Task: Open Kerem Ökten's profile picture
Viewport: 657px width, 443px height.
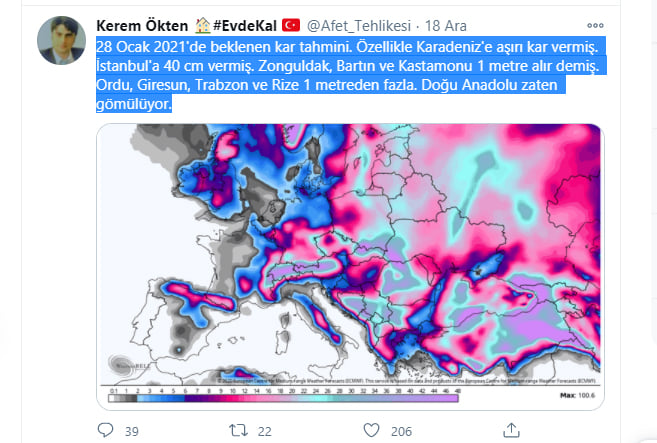Action: [x=62, y=40]
